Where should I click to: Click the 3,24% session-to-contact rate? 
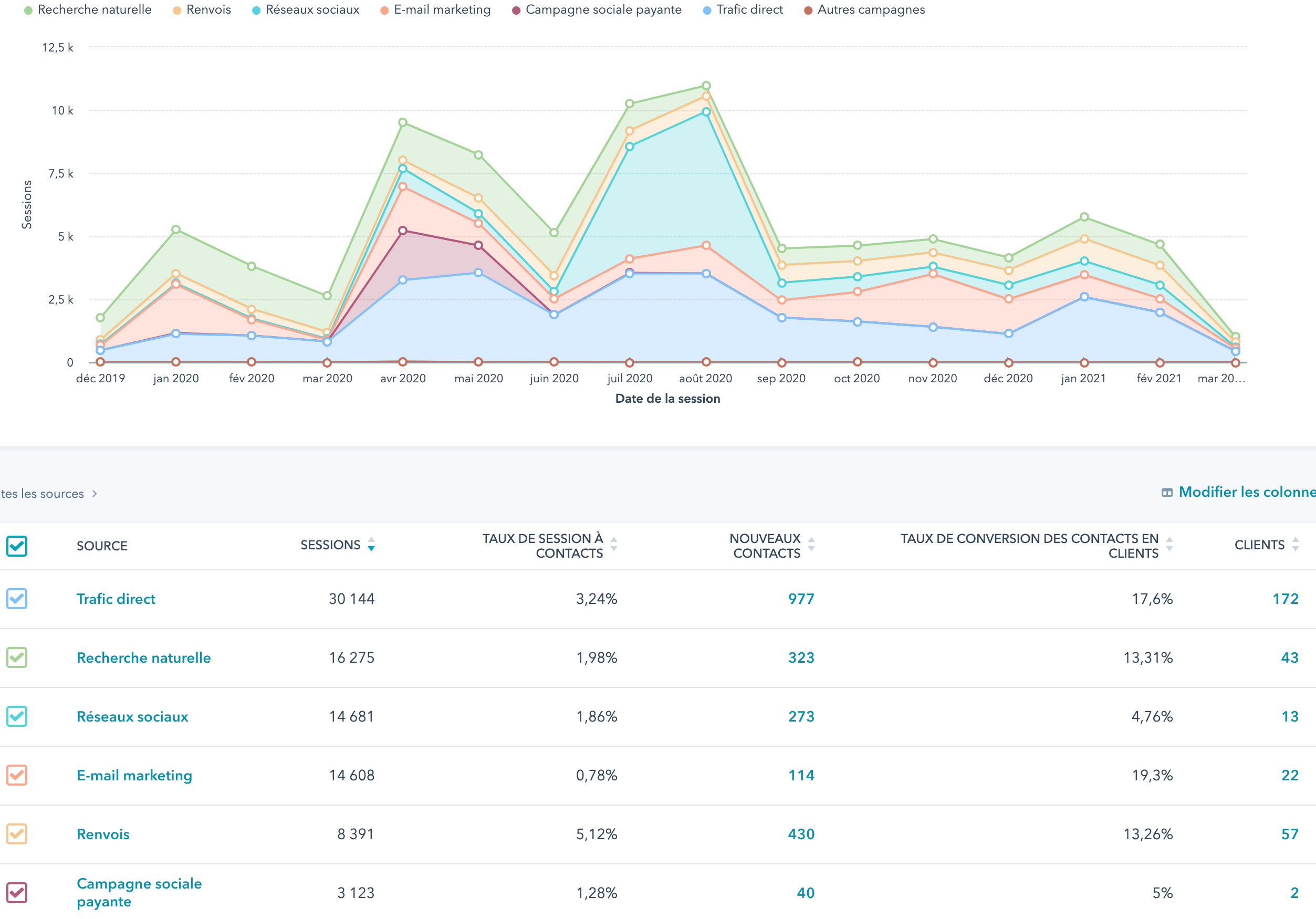pyautogui.click(x=597, y=599)
